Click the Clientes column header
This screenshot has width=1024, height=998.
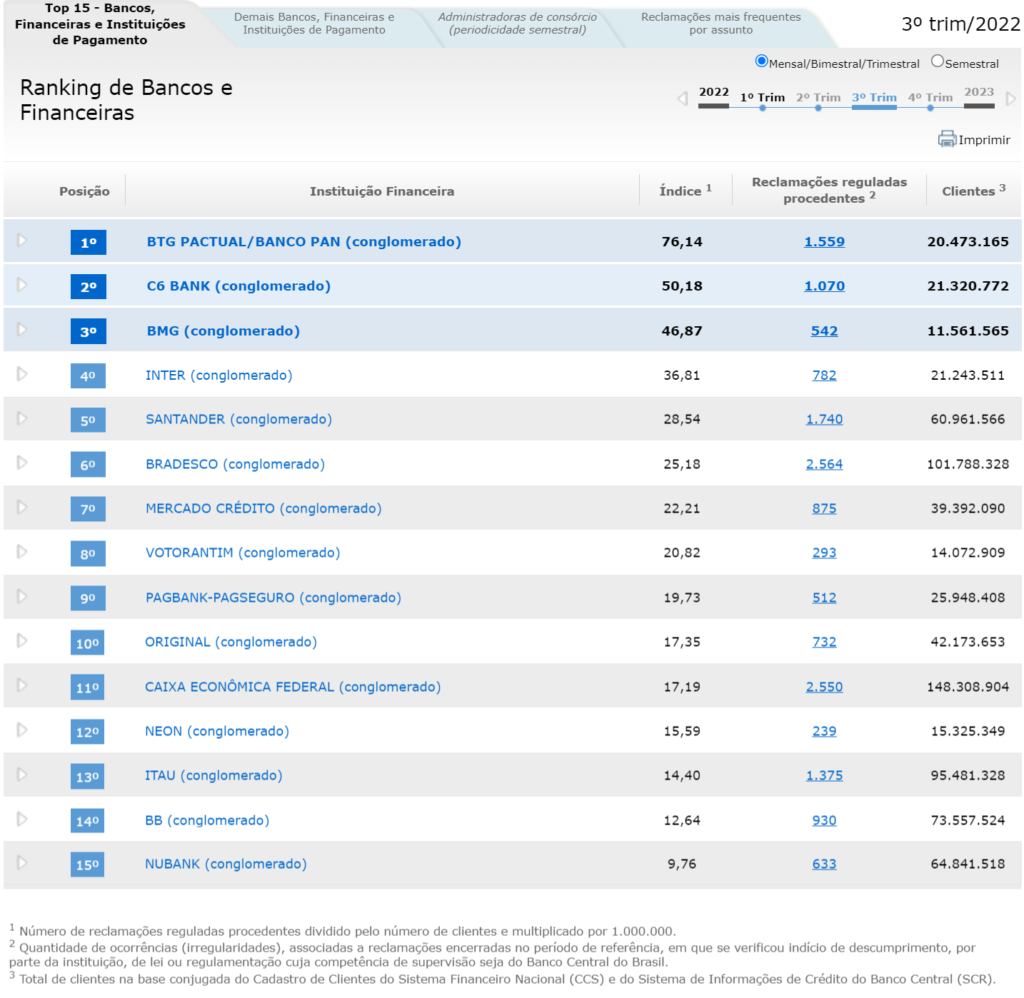(974, 191)
